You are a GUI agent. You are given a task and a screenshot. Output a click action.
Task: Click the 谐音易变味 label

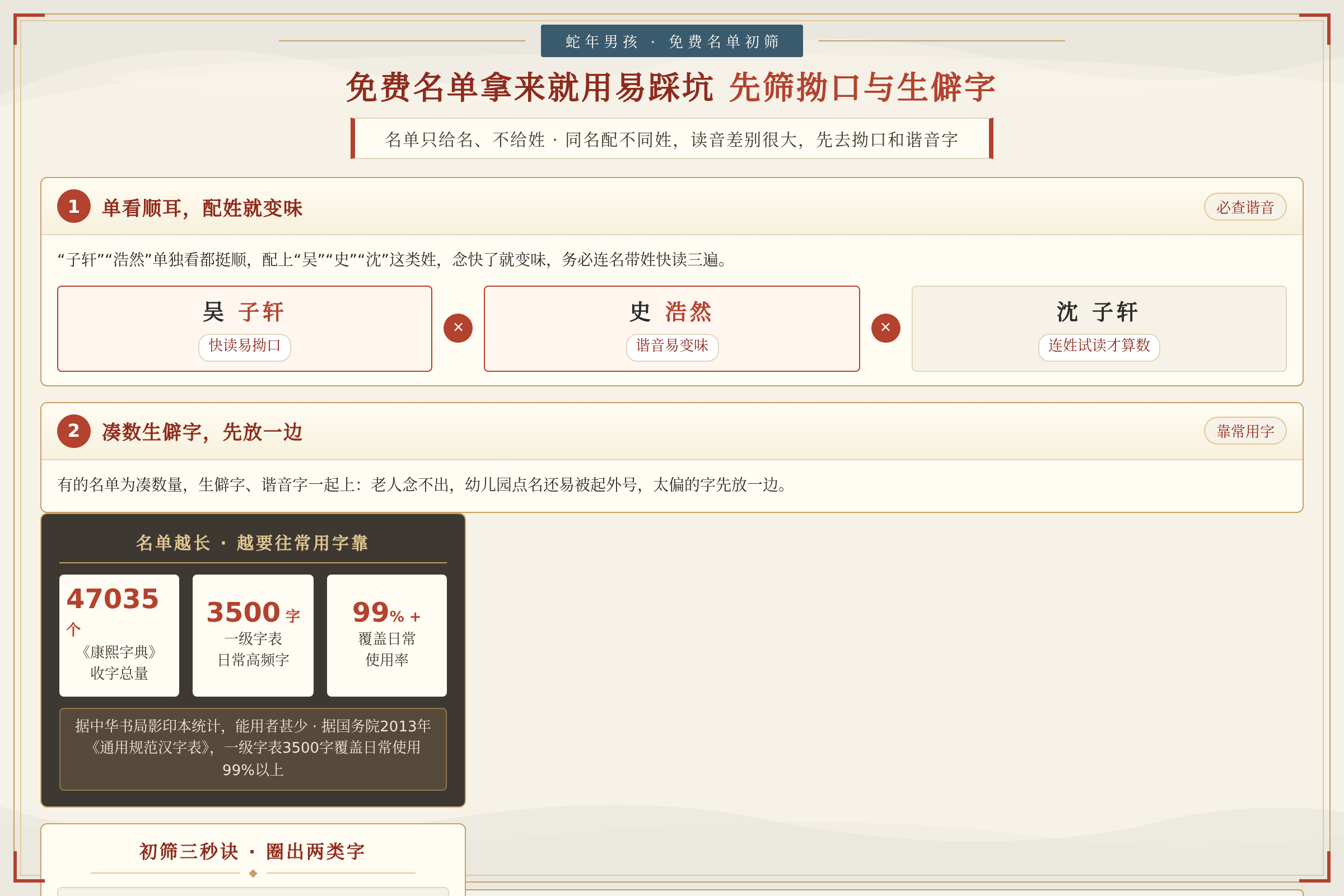point(672,347)
